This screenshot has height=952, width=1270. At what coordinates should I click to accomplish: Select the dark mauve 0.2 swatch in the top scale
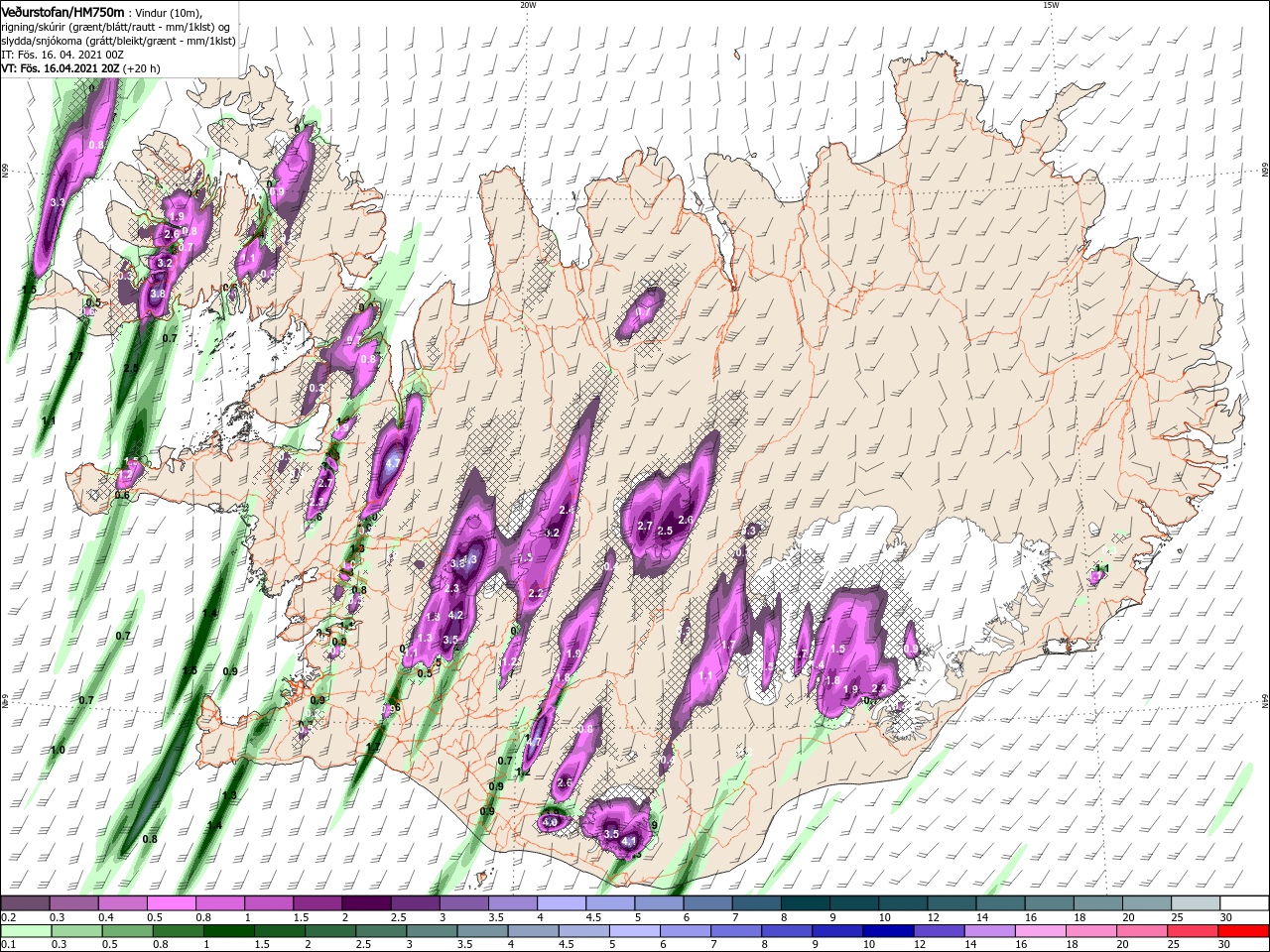click(x=25, y=903)
